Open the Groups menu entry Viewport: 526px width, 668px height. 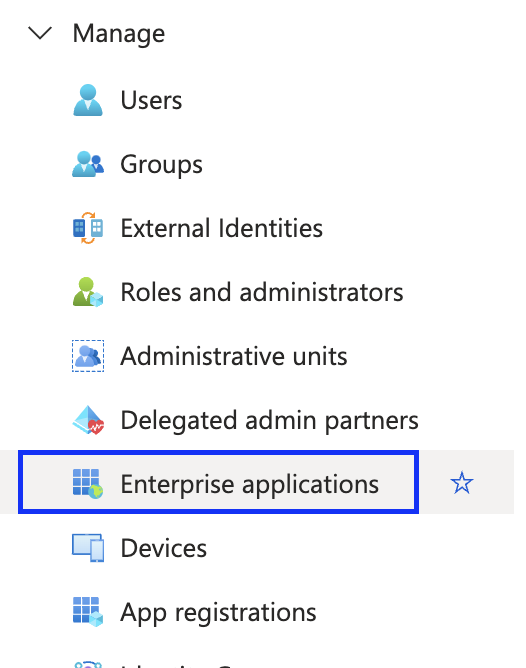[x=161, y=165]
